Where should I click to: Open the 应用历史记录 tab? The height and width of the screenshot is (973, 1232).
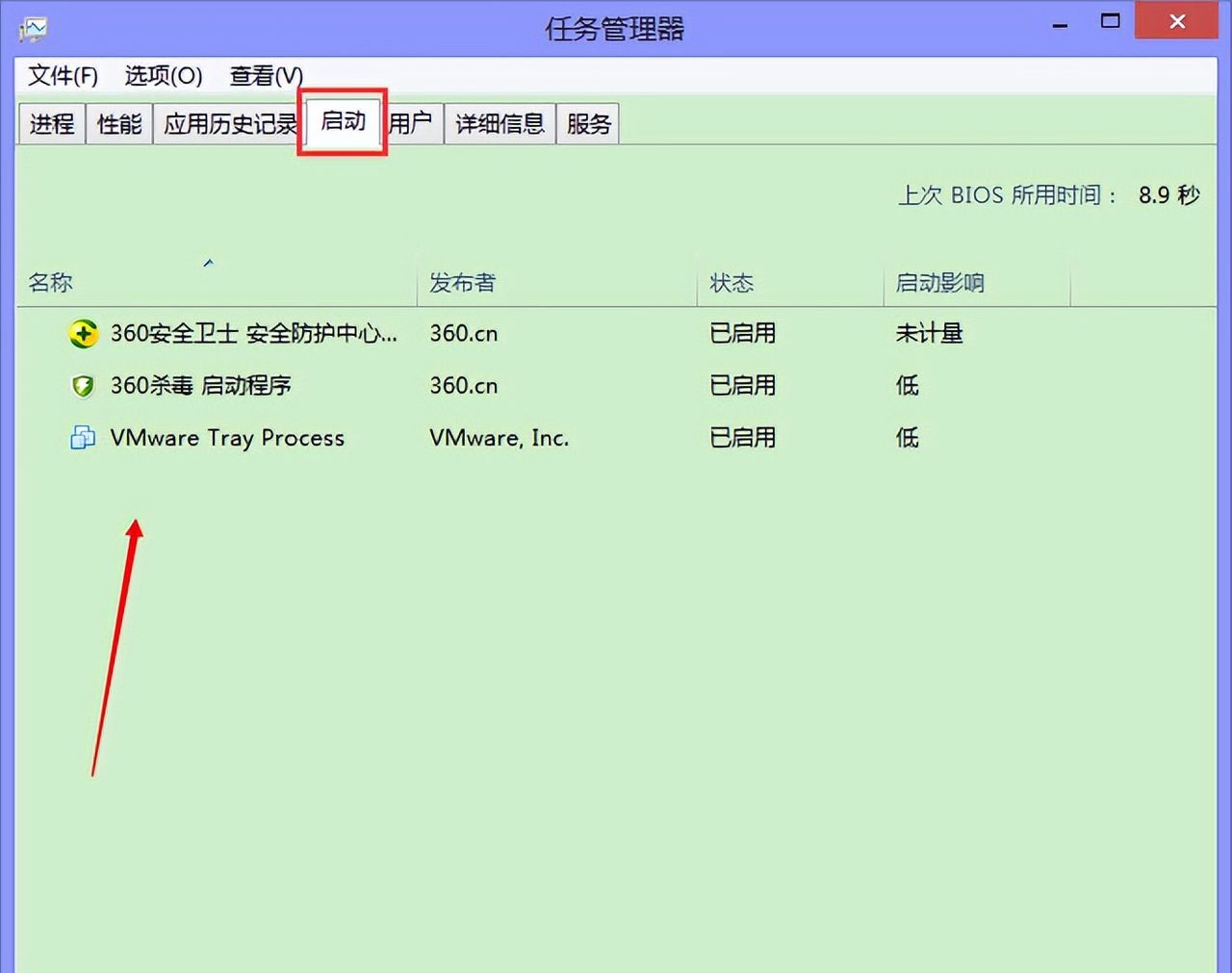229,123
